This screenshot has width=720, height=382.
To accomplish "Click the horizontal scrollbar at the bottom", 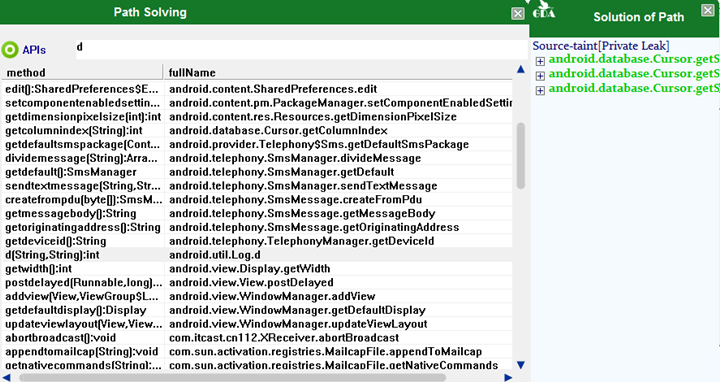I will (232, 377).
